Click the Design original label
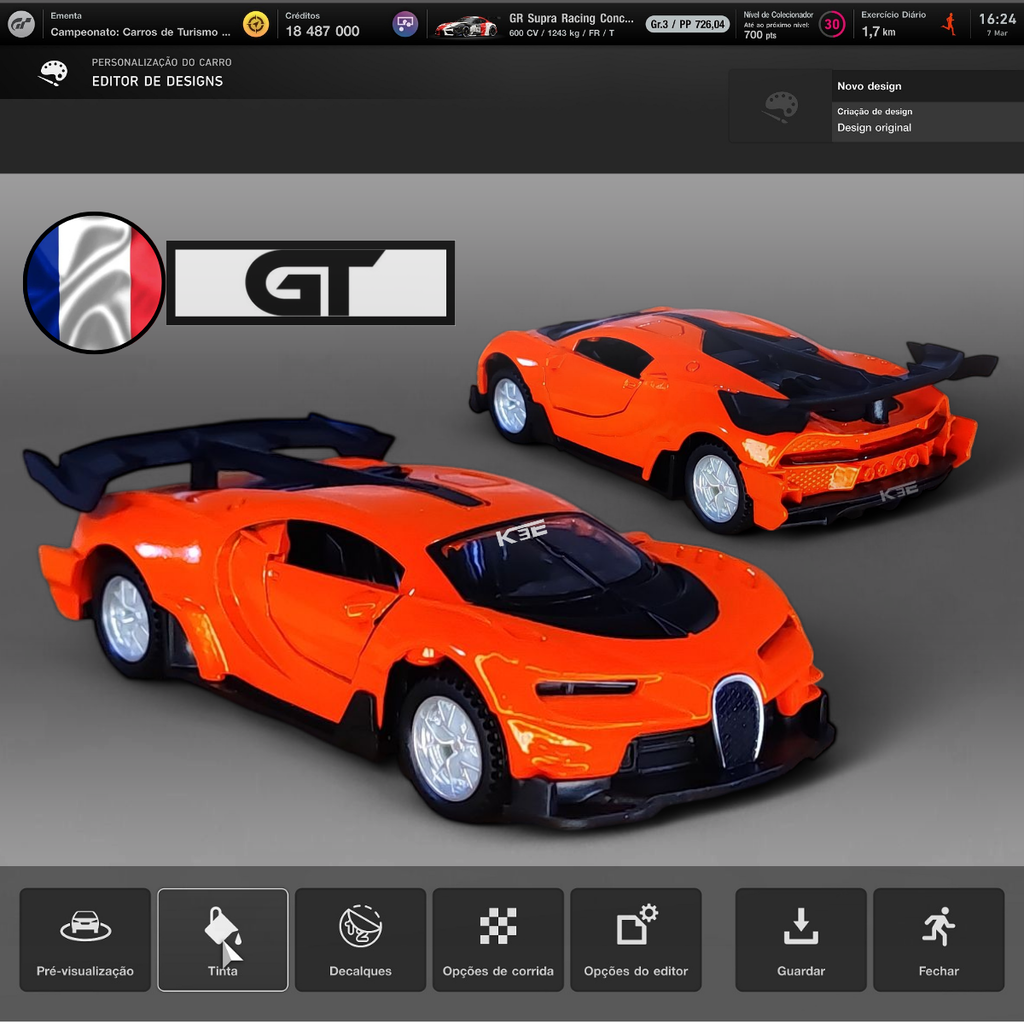 point(874,127)
